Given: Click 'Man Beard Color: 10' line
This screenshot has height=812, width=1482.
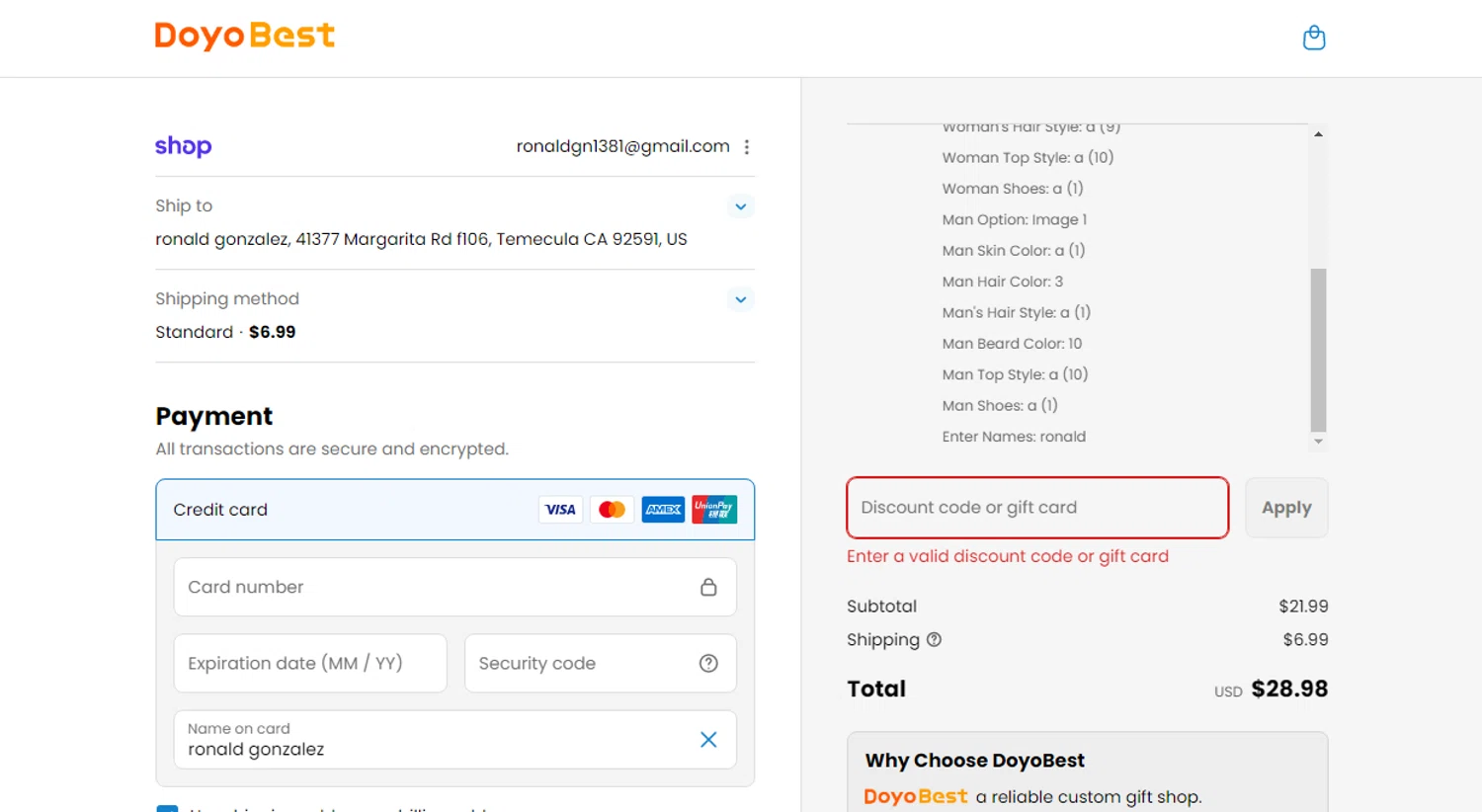Looking at the screenshot, I should click(x=1012, y=344).
